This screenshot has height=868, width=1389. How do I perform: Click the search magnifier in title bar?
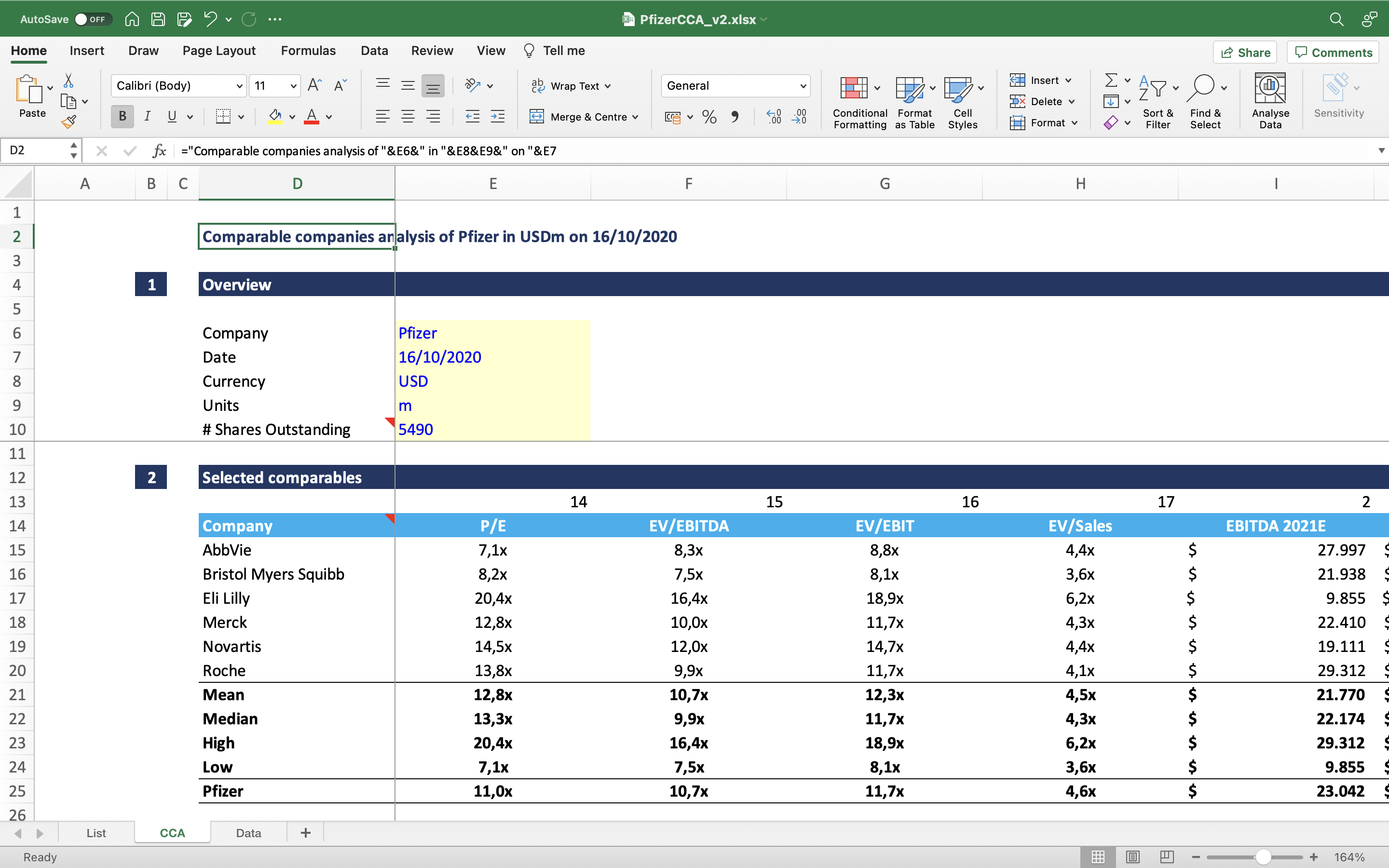(x=1336, y=19)
